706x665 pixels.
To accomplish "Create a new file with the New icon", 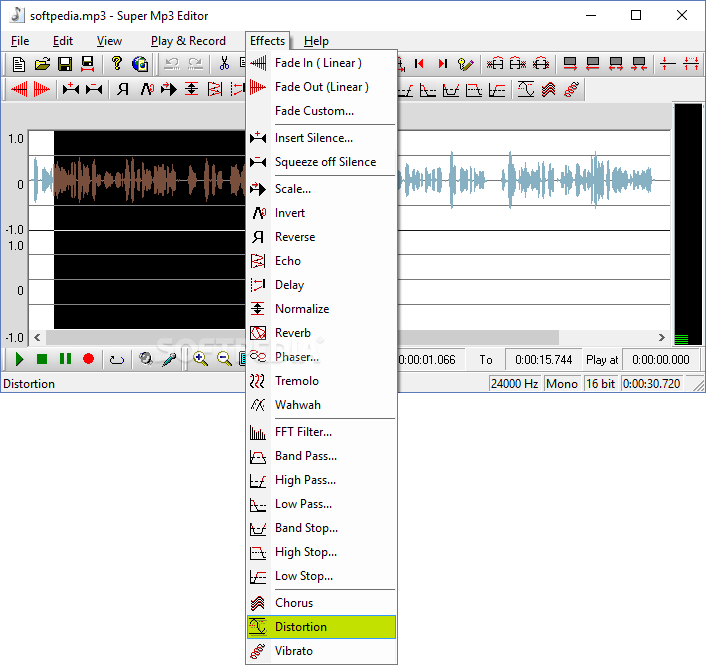I will pyautogui.click(x=19, y=64).
